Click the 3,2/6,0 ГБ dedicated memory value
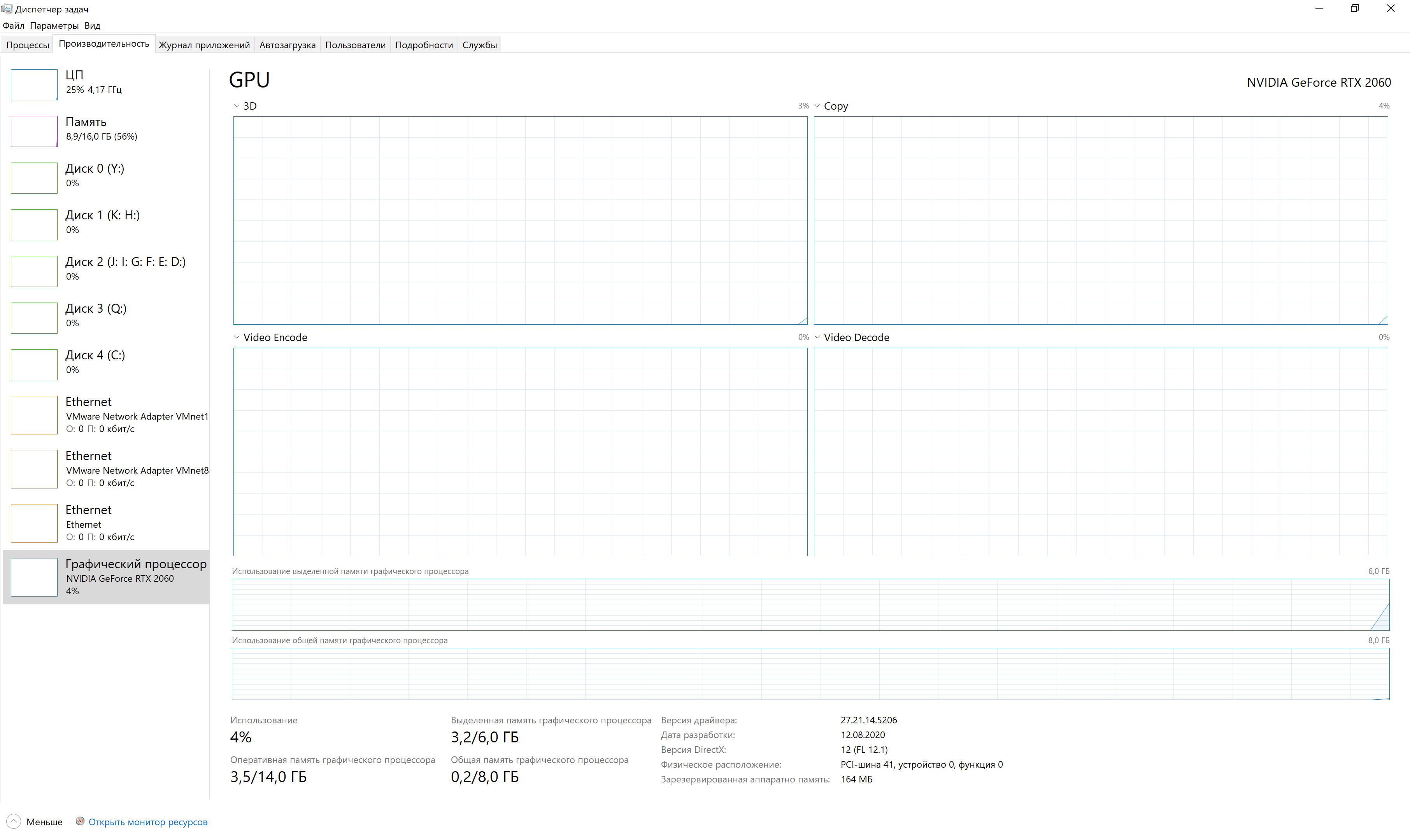The image size is (1410, 840). [485, 737]
